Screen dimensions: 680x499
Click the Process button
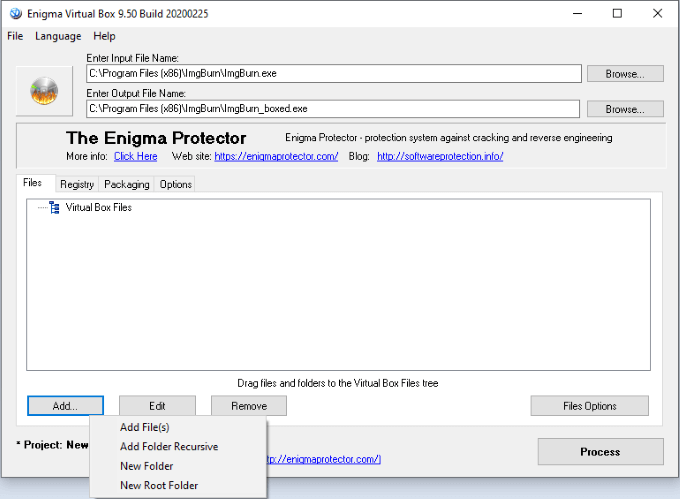pyautogui.click(x=601, y=452)
